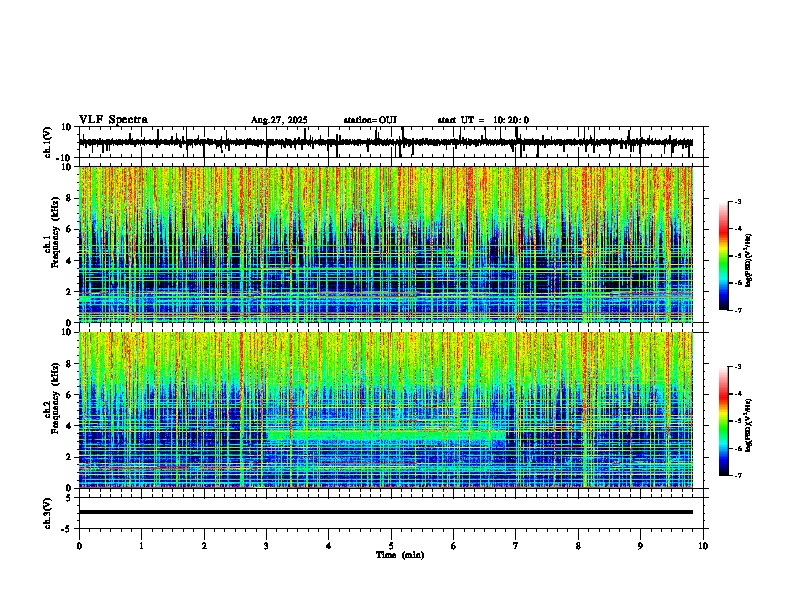Click the "2" kHz tick of ch.1 frequency axis

(x=70, y=292)
